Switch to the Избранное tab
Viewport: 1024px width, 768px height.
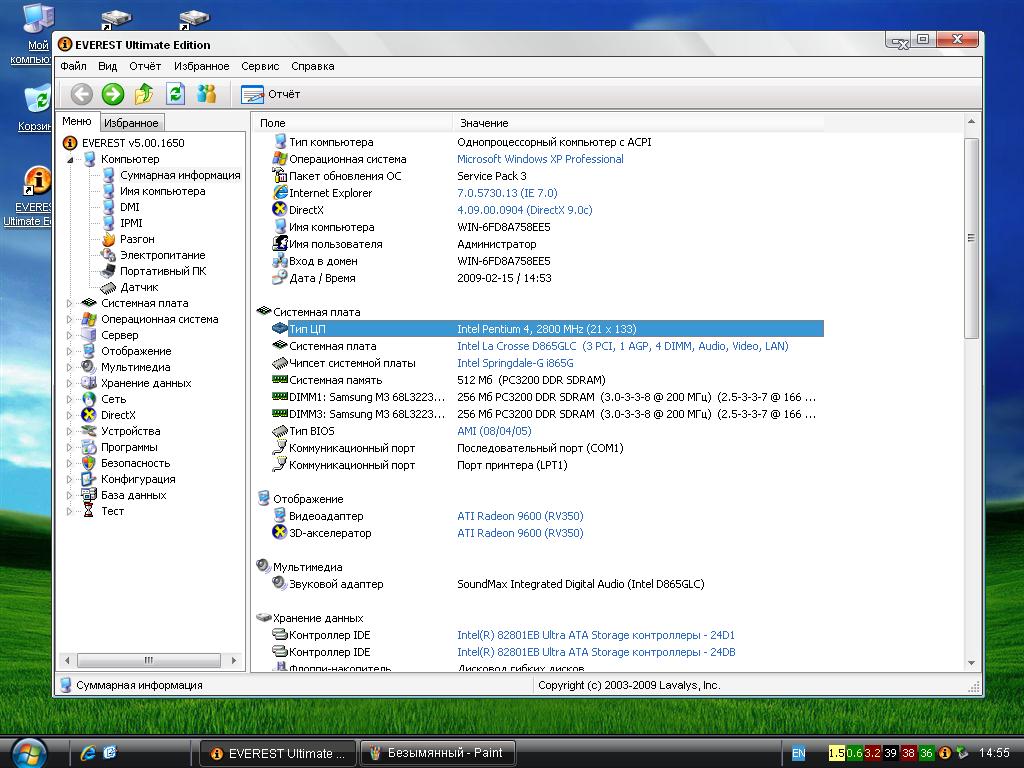[x=131, y=123]
